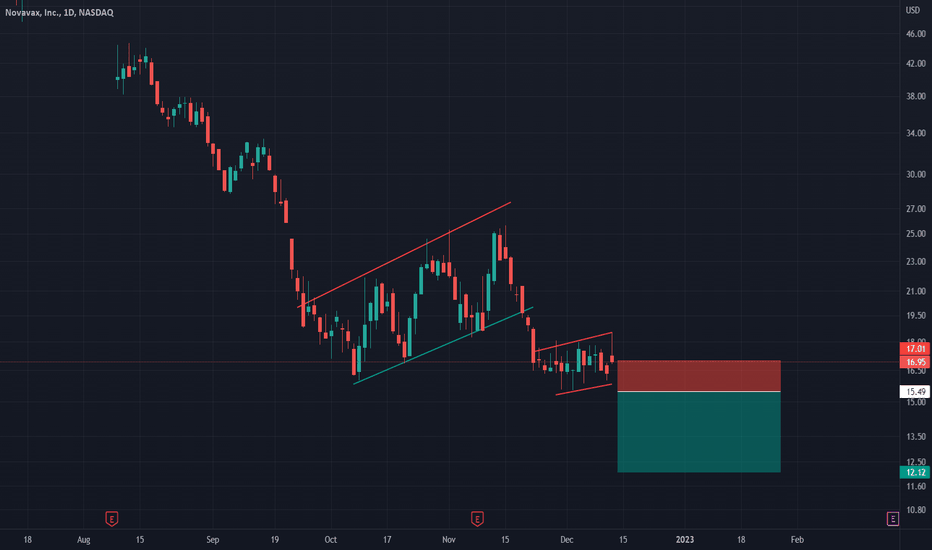
Task: Click the Aug date on time axis
Action: pyautogui.click(x=84, y=540)
